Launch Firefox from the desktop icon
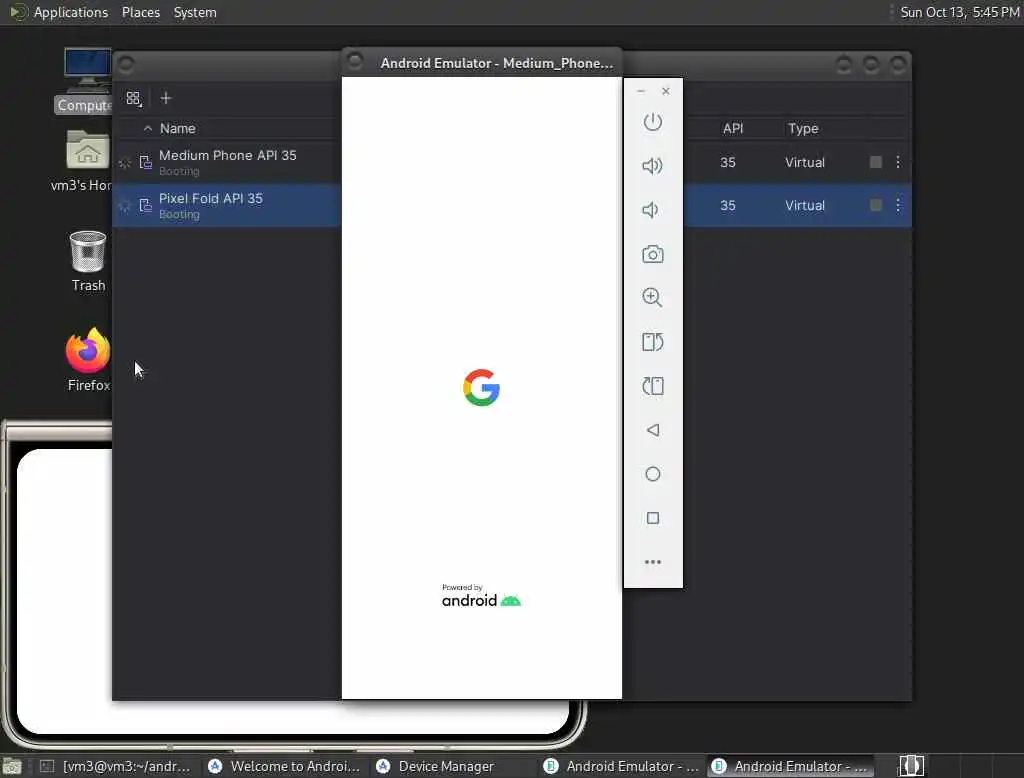 click(88, 359)
